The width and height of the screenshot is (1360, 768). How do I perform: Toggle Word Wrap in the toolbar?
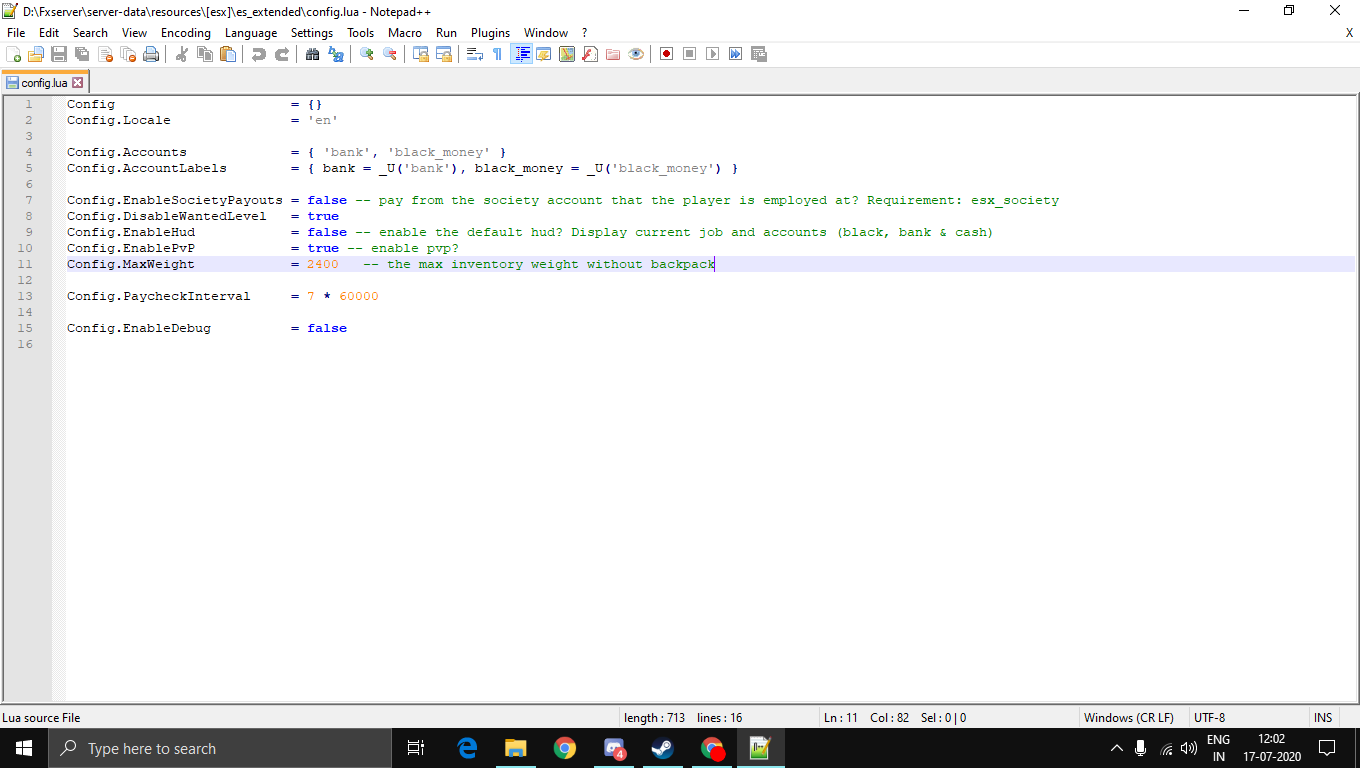pyautogui.click(x=475, y=54)
